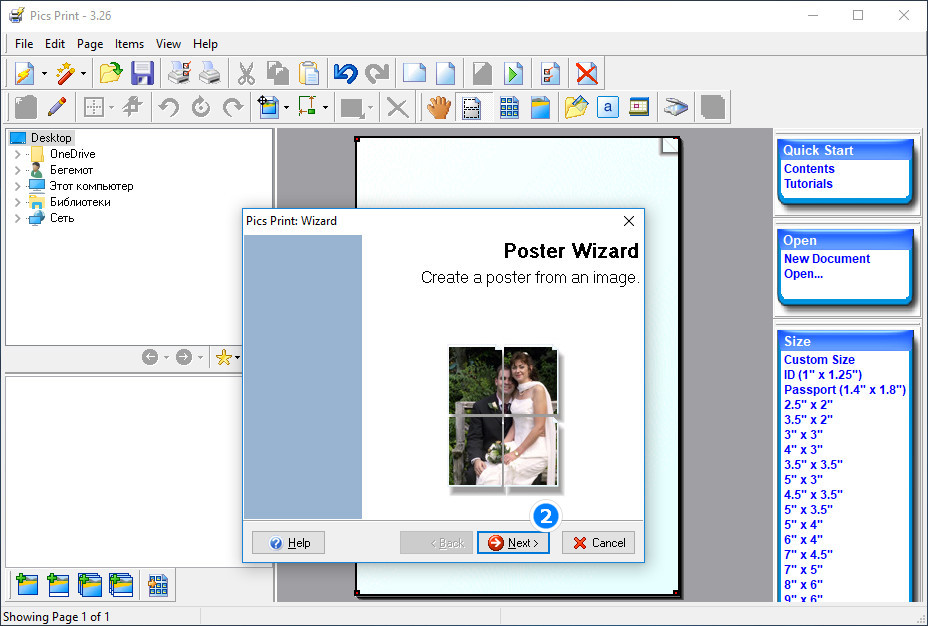Open the Tutorials link in Quick Start
928x626 pixels.
point(808,184)
